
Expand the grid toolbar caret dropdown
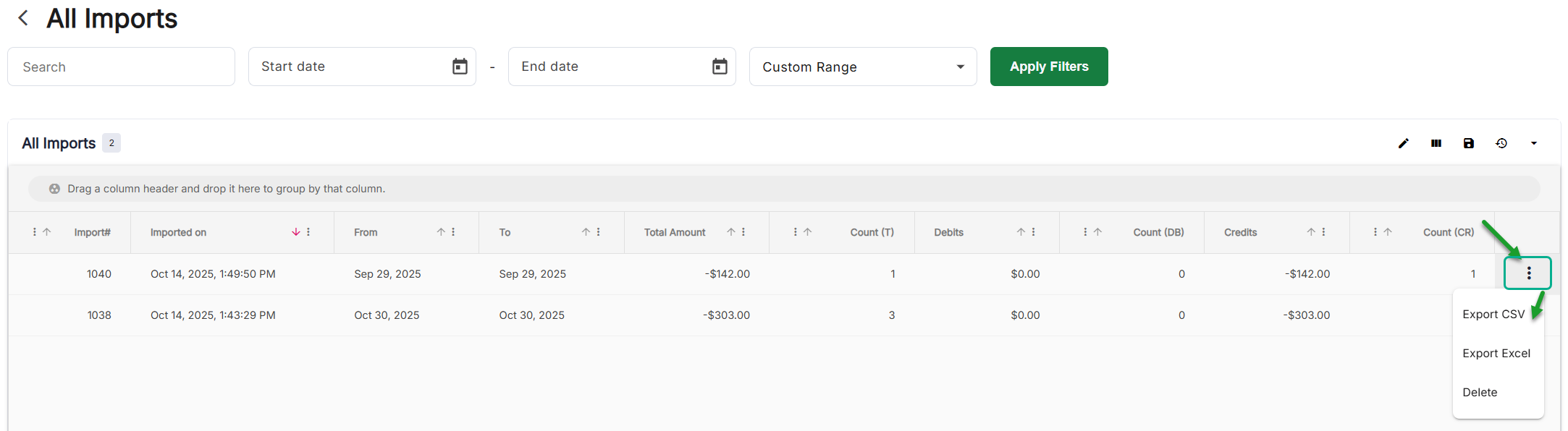coord(1533,143)
